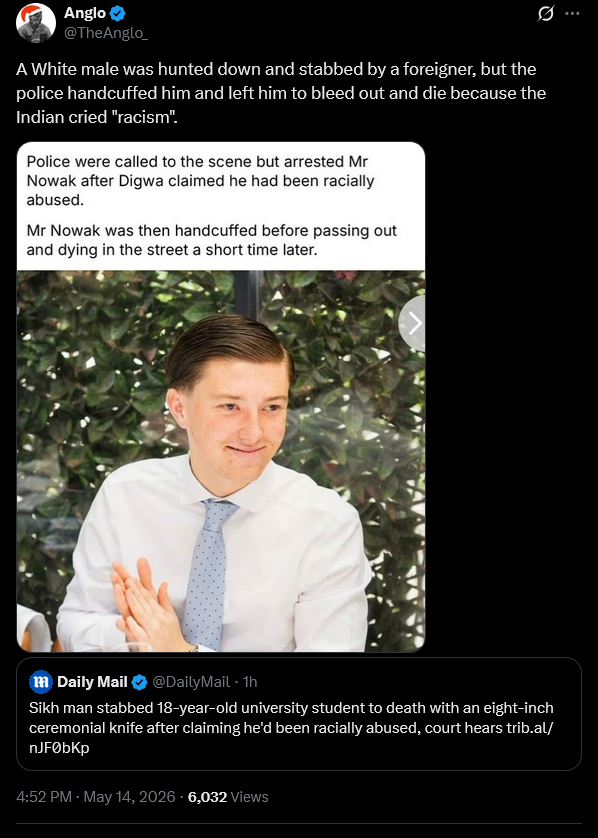Open the 6,032 Views count

pos(228,797)
